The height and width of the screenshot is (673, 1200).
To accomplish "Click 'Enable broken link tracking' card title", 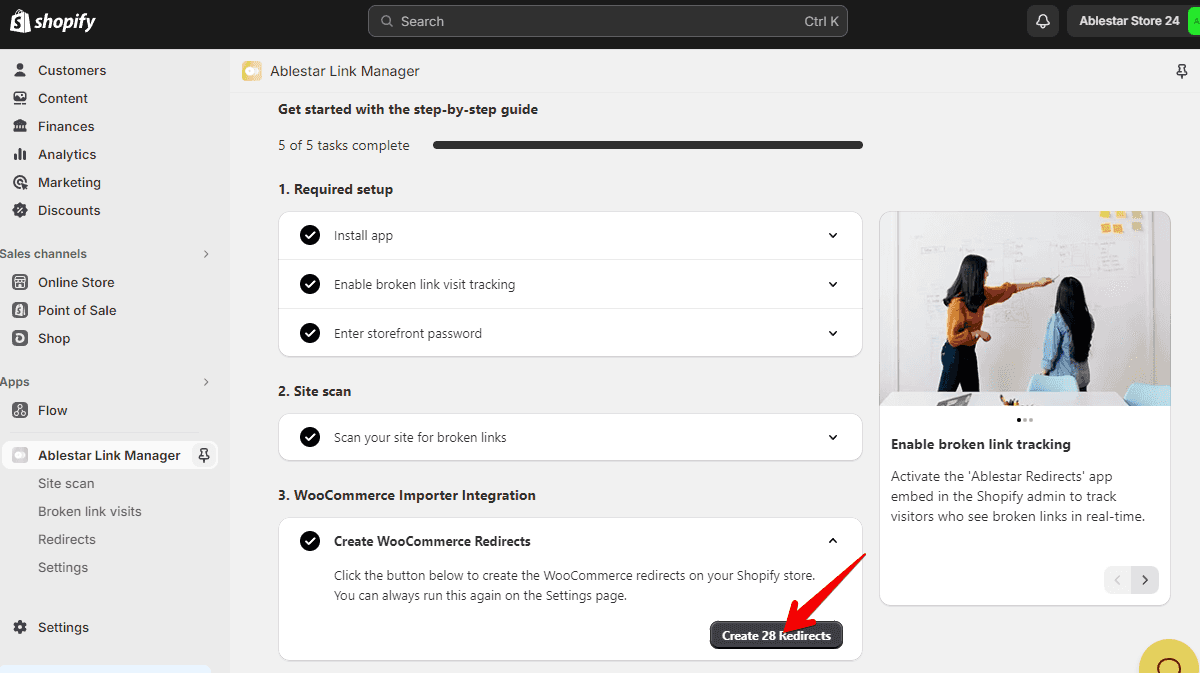I will [x=981, y=444].
